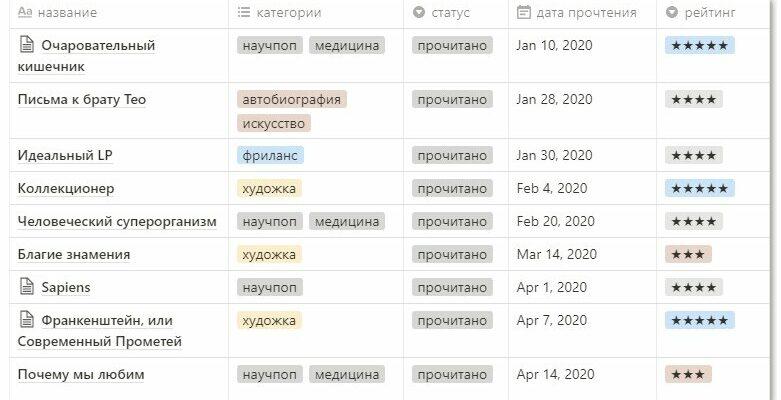Select the художка tag in Благие знамения row

[269, 254]
